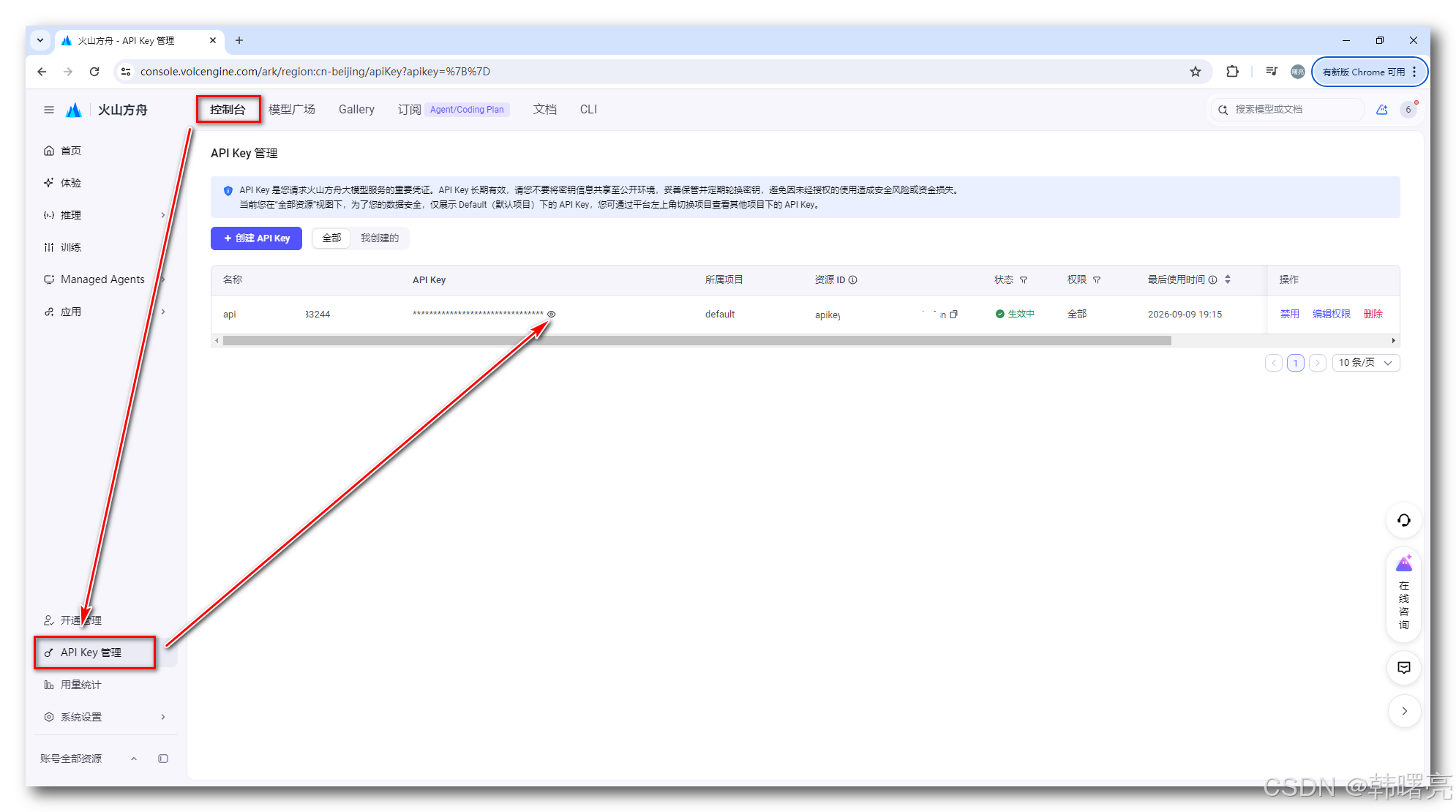Viewport: 1456px width, 812px height.
Task: Click 禁用 for the api key row
Action: tap(1290, 314)
